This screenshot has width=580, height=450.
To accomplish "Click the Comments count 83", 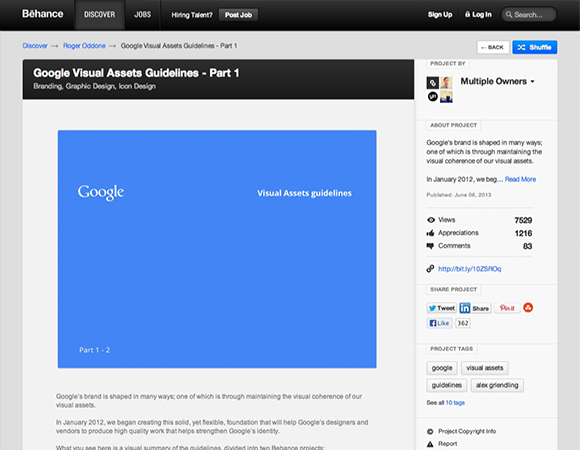I will pyautogui.click(x=527, y=246).
